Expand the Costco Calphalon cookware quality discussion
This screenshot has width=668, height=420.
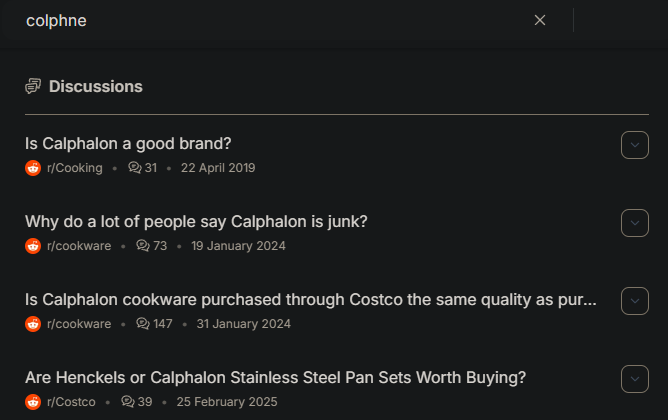(635, 301)
